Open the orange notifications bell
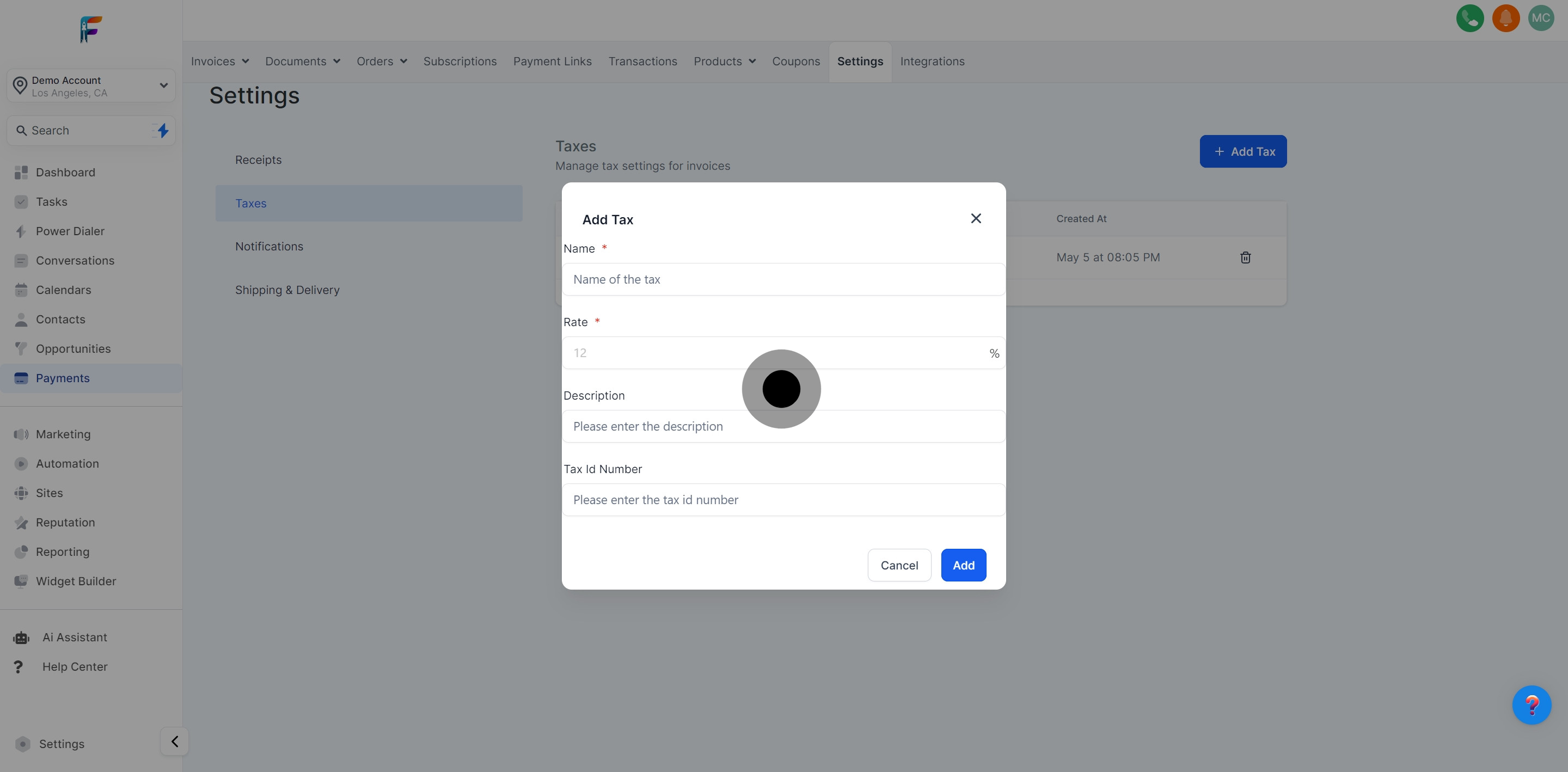The height and width of the screenshot is (772, 1568). pos(1505,19)
